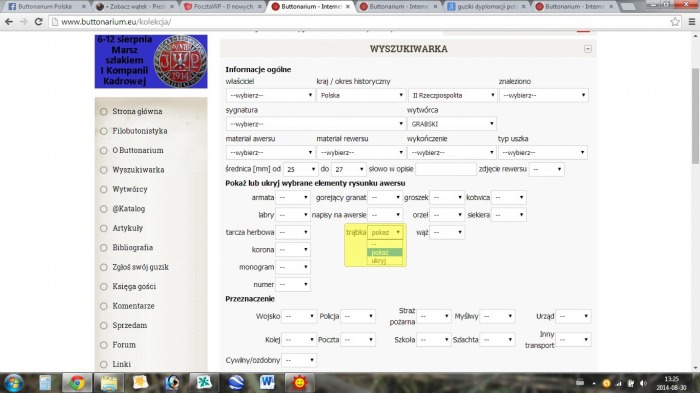
Task: Click the Marsz szlakiem Kompanii Kadrowej banner
Action: point(151,62)
